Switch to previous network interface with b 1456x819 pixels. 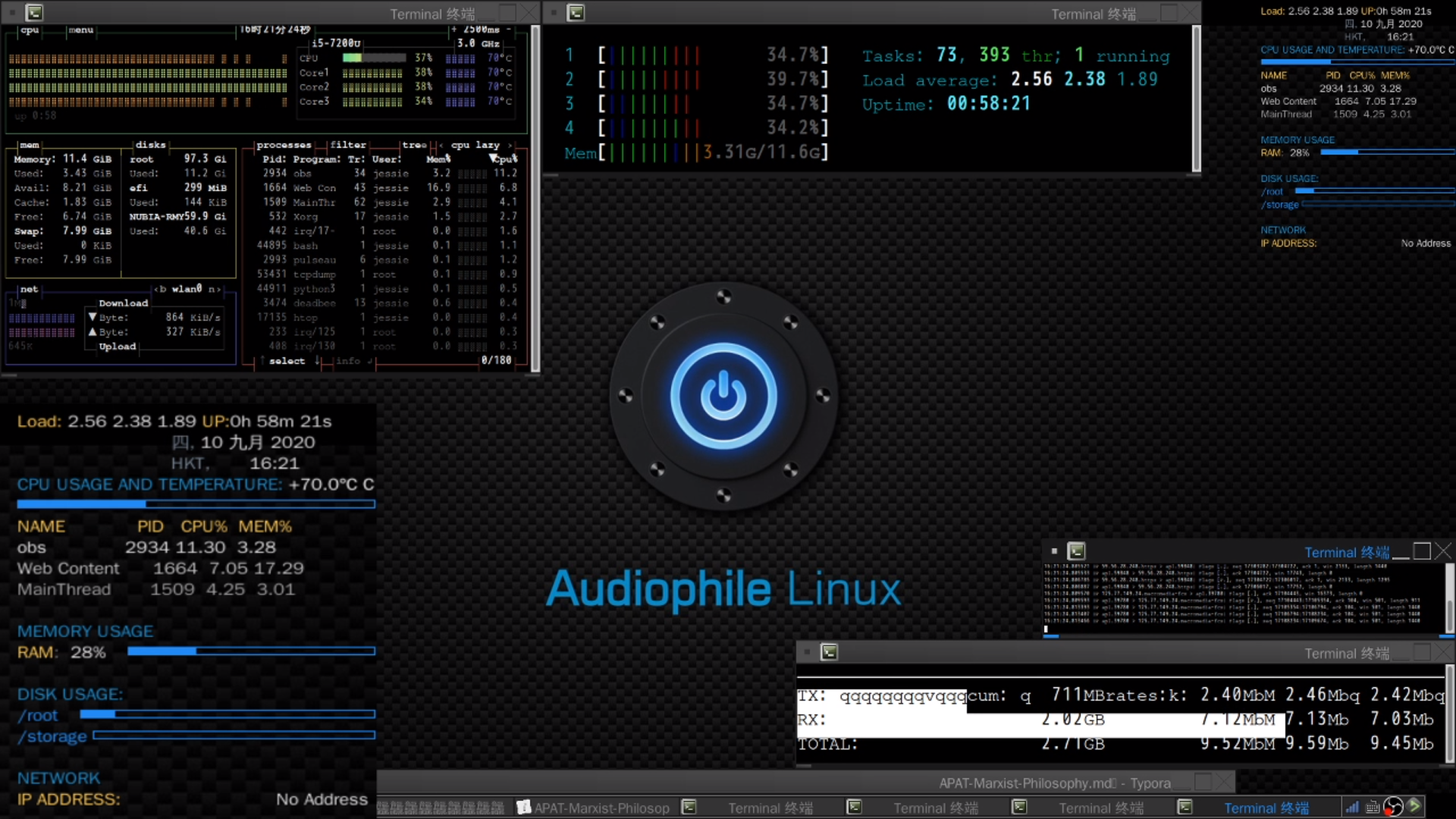(x=162, y=289)
